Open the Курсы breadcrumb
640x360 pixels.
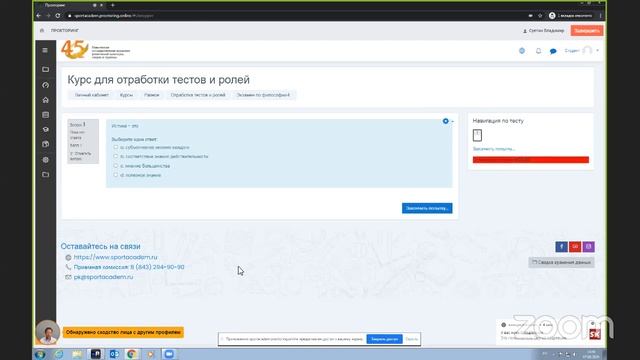[126, 95]
